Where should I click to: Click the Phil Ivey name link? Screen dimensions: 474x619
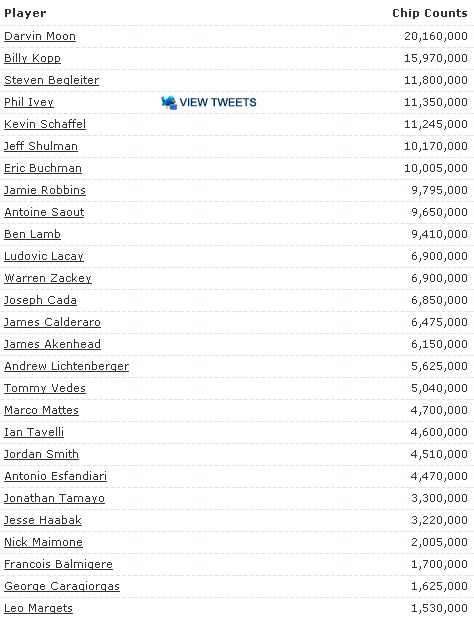tap(29, 102)
